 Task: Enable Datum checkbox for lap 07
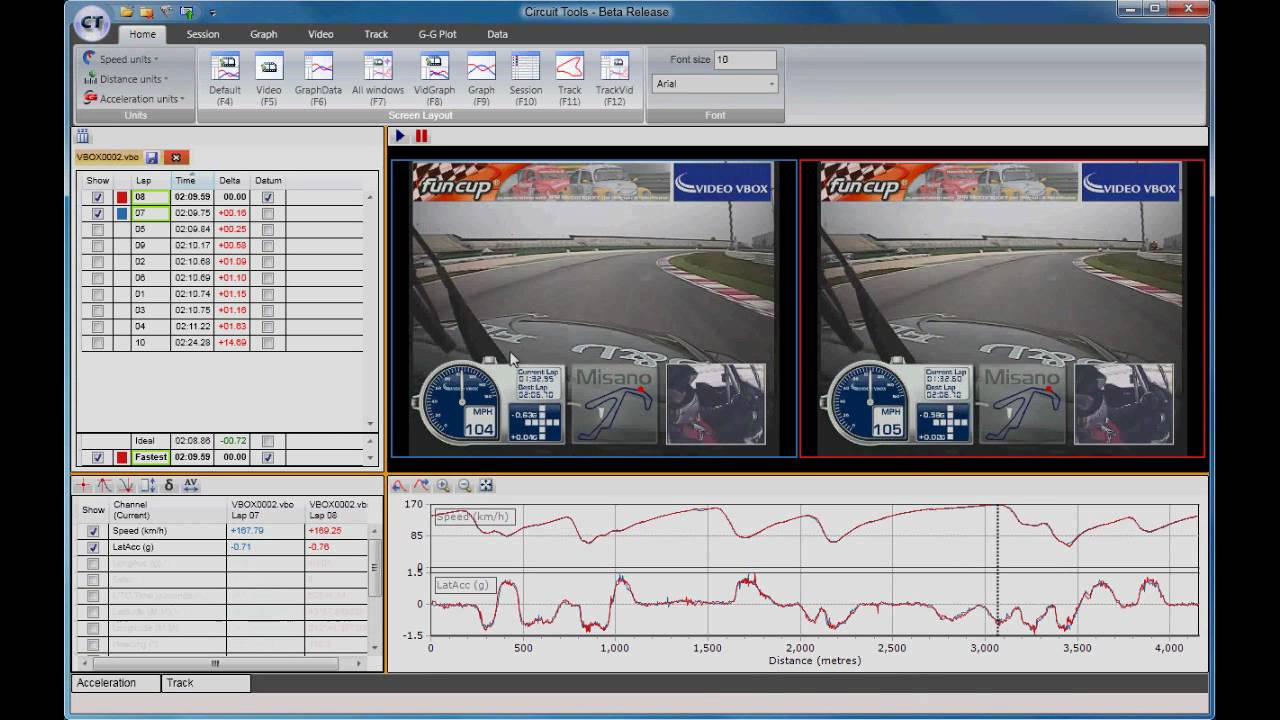click(x=267, y=213)
